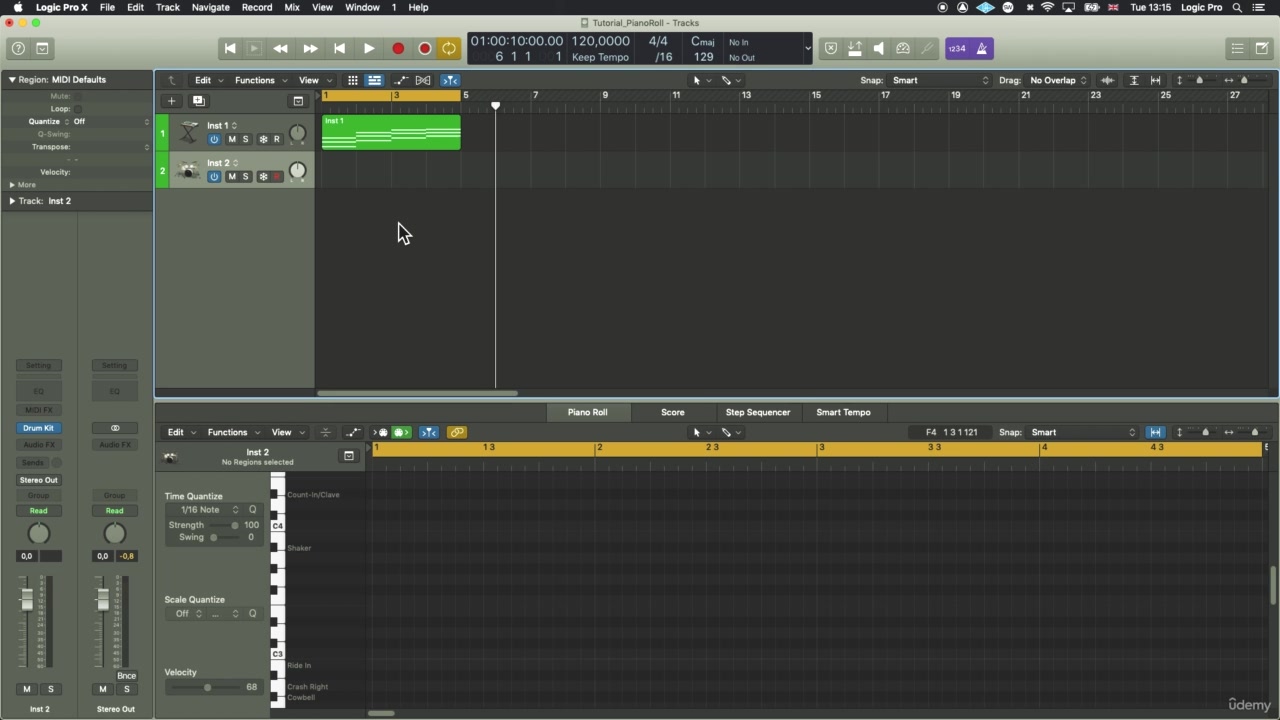Click the Collapse Mode button in Piano Roll toolbar
Viewport: 1280px width, 720px height.
pyautogui.click(x=325, y=433)
